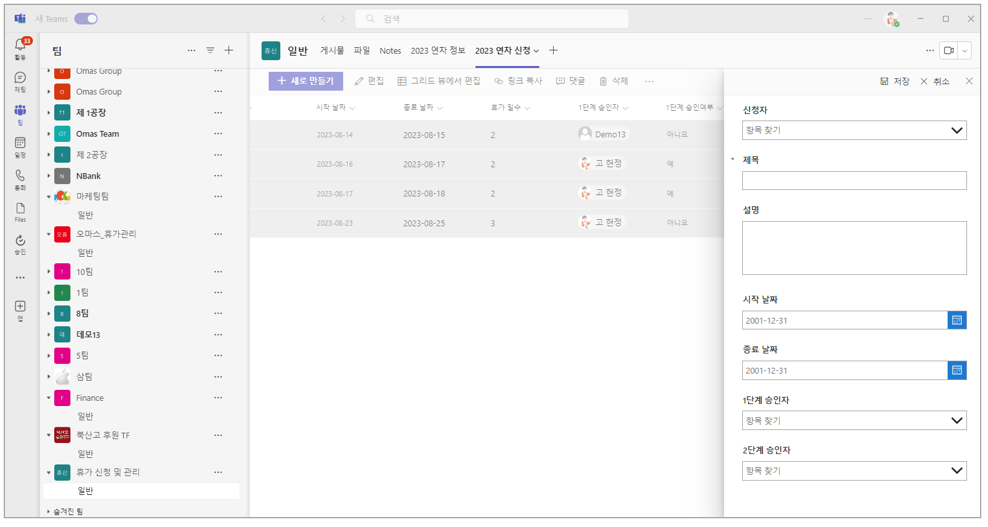
Task: Open the Approvals icon in left rail
Action: click(20, 240)
